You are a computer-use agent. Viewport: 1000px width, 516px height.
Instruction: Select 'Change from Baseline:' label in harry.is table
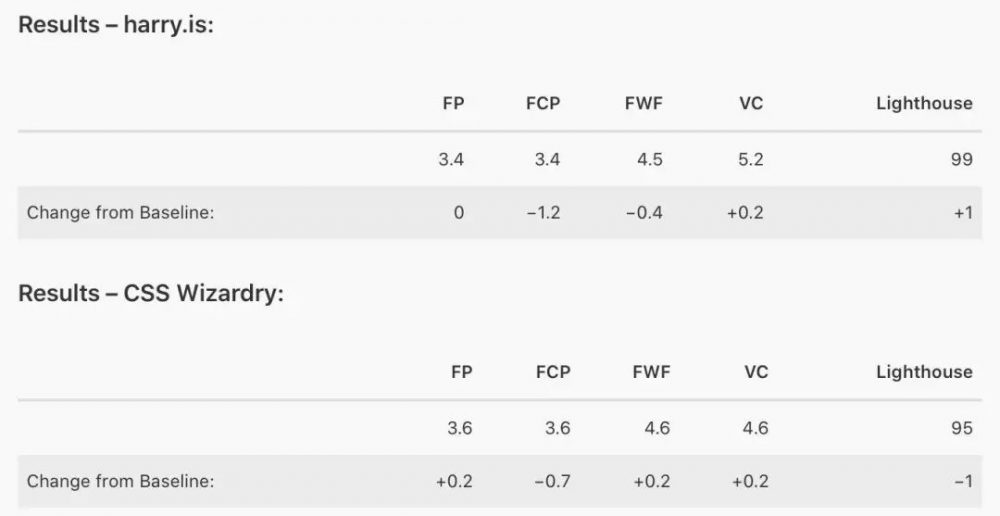pyautogui.click(x=121, y=212)
